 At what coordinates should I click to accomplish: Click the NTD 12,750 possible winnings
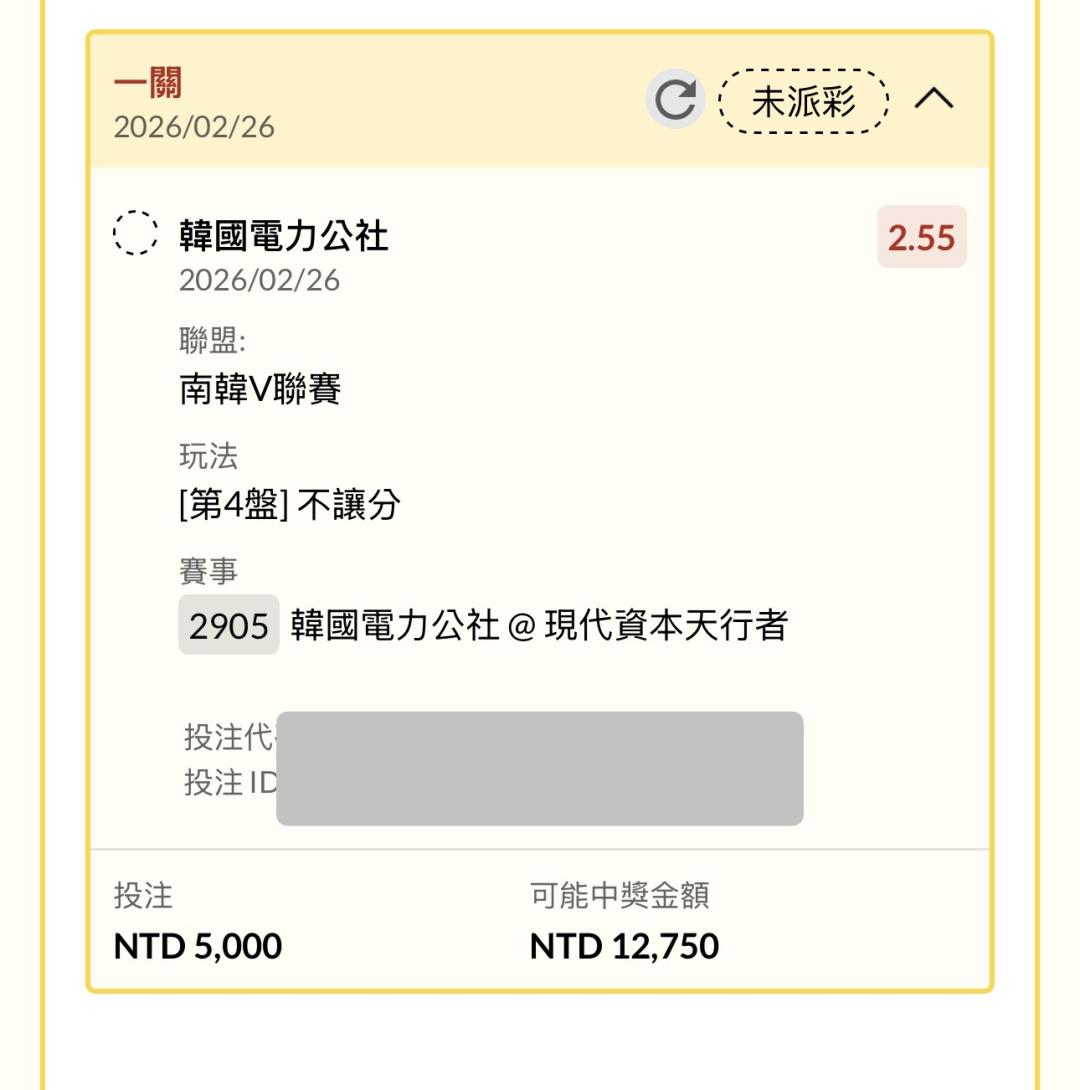[623, 946]
